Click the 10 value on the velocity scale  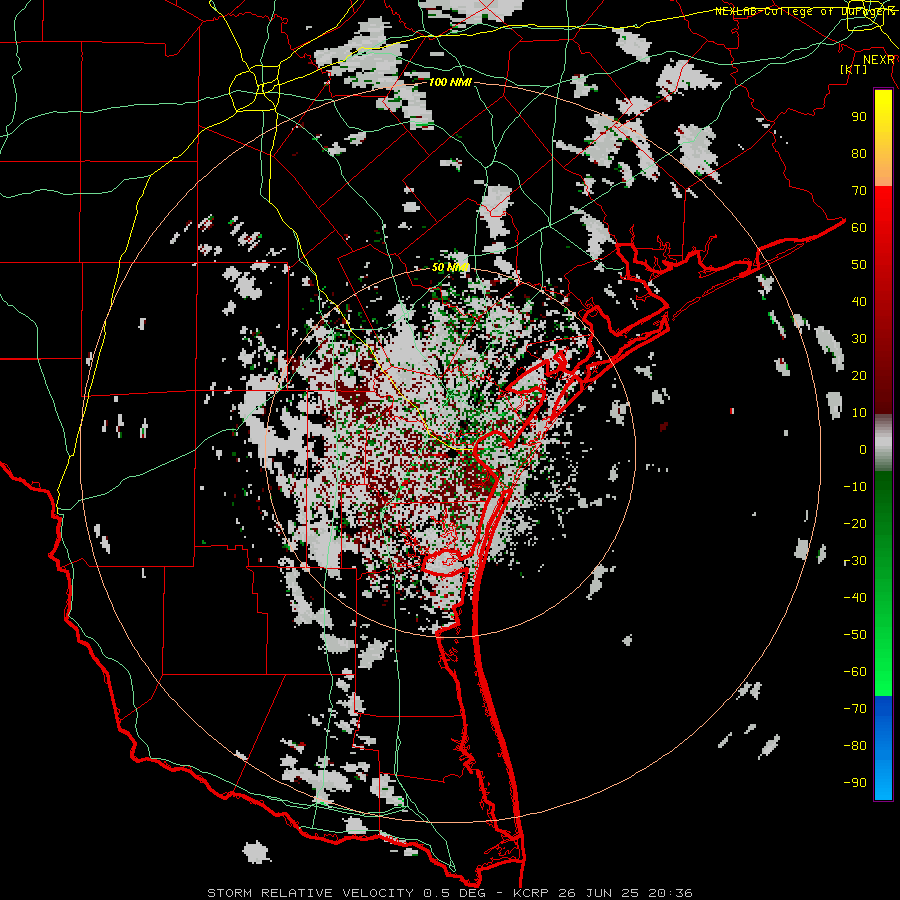coord(859,413)
